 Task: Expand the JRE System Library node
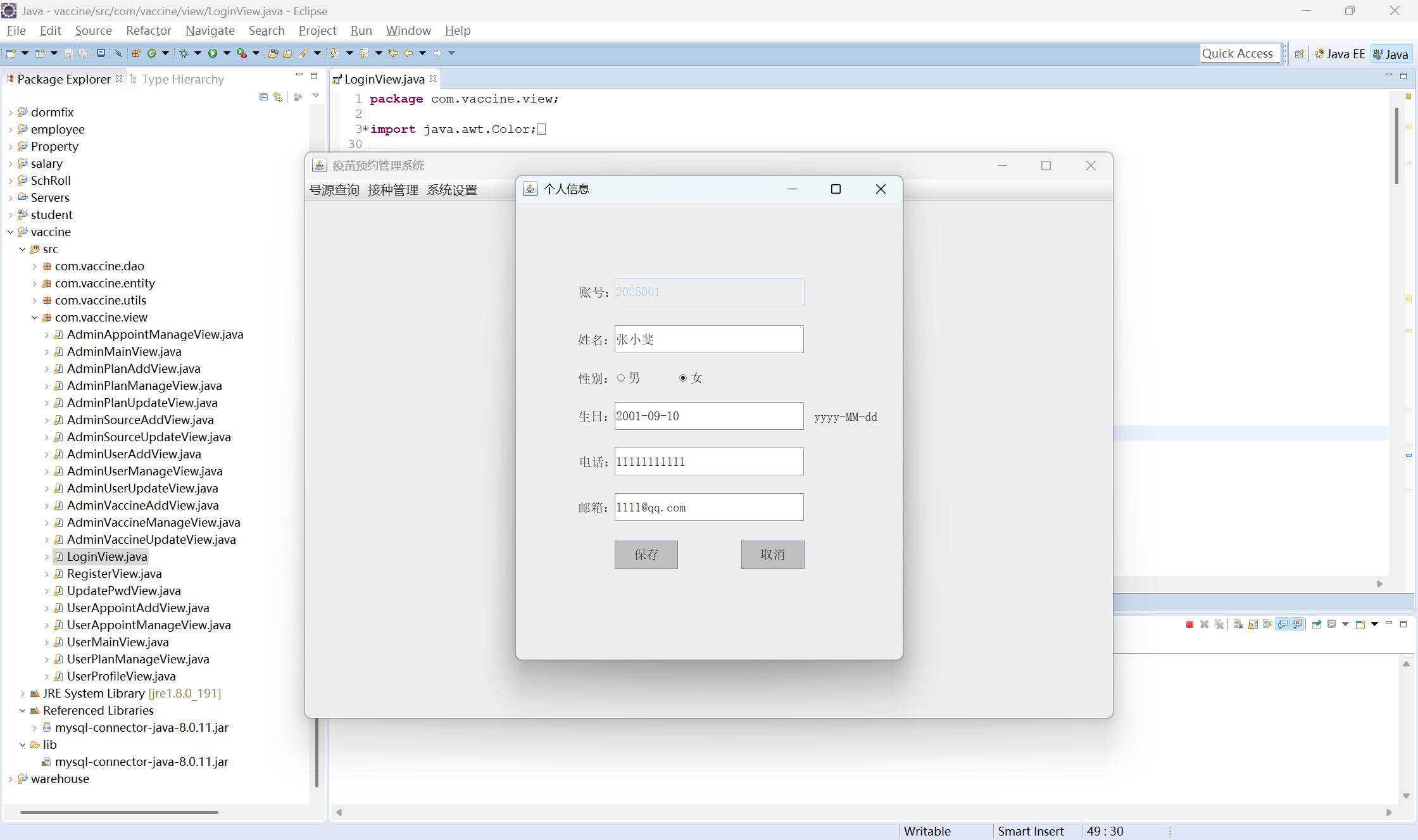tap(23, 693)
